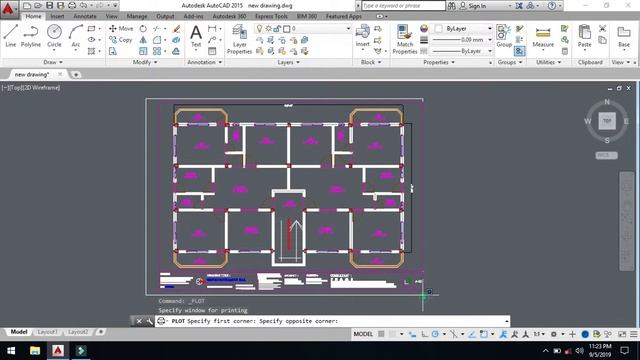640x360 pixels.
Task: Click the Table annotation icon
Action: [x=212, y=51]
